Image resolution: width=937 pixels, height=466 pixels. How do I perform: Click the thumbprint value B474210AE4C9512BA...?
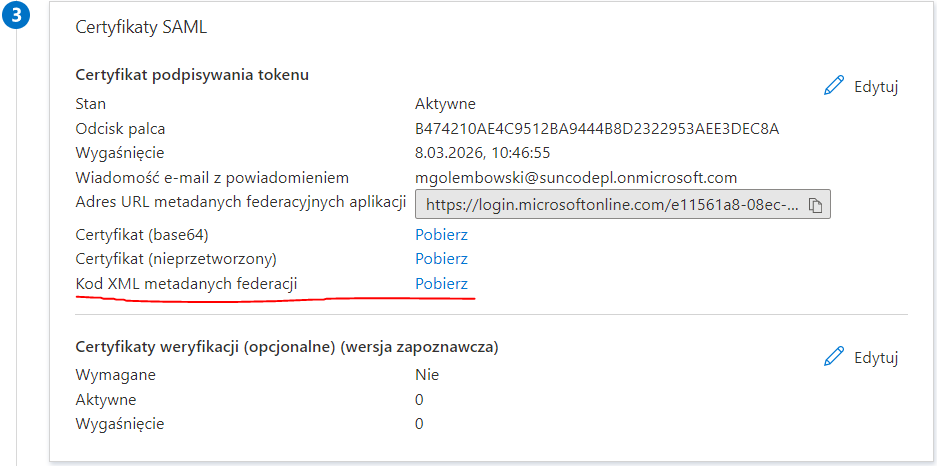pyautogui.click(x=597, y=128)
